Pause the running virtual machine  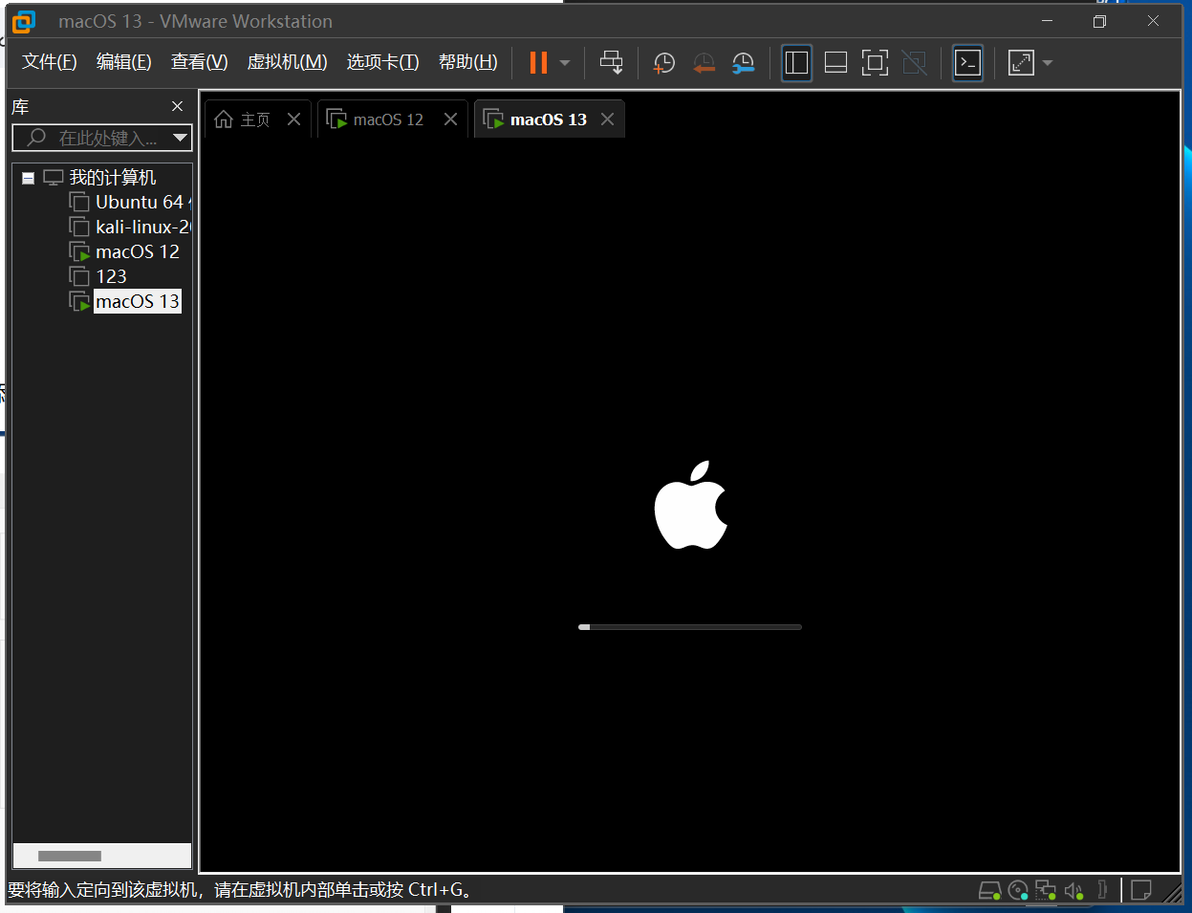click(538, 62)
